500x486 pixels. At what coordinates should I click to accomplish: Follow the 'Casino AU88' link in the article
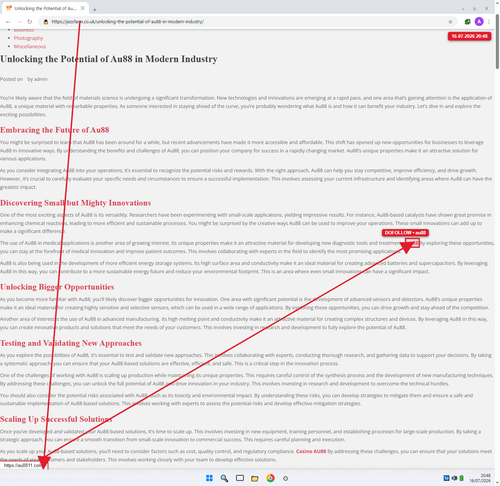[311, 451]
